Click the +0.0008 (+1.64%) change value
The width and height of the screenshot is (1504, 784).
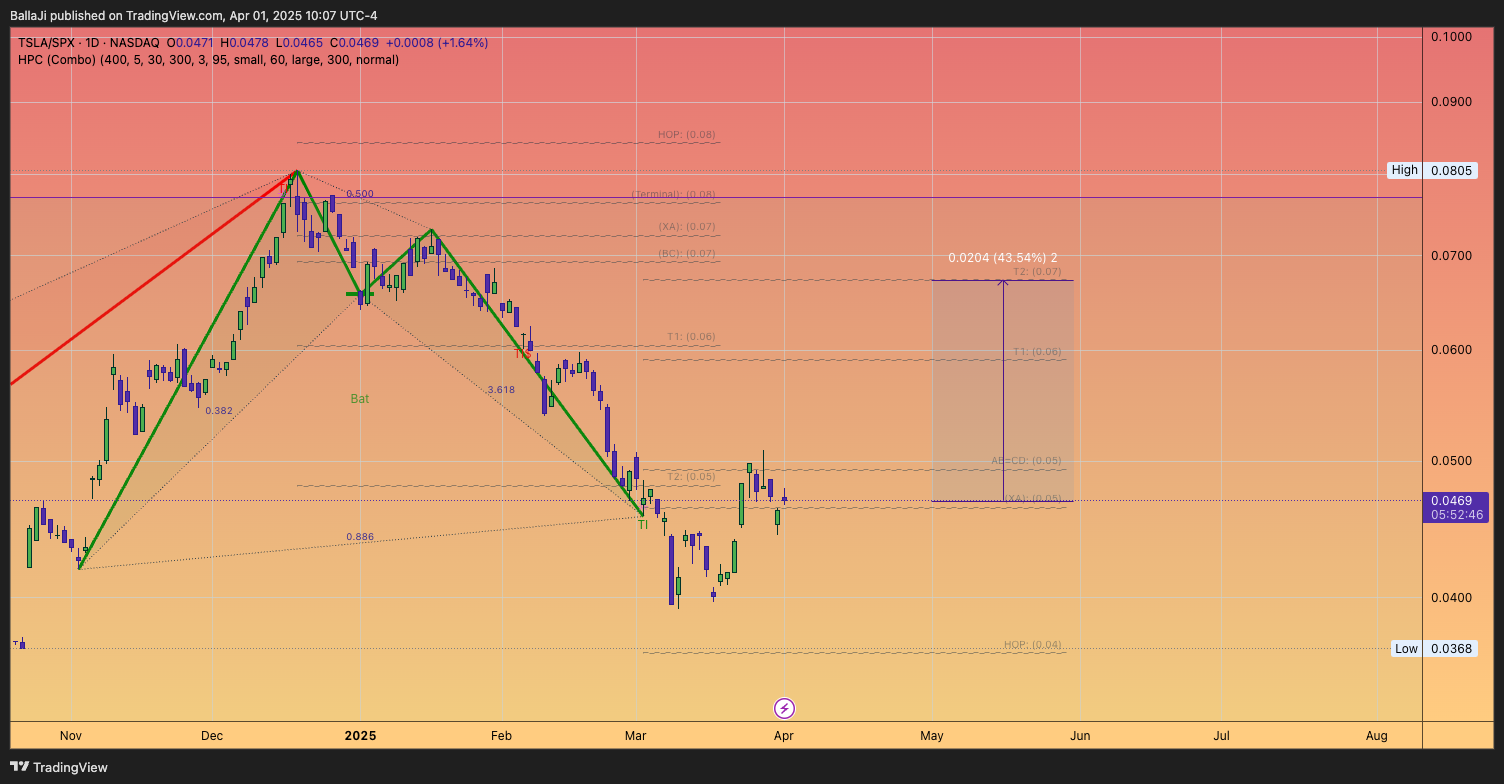point(437,43)
